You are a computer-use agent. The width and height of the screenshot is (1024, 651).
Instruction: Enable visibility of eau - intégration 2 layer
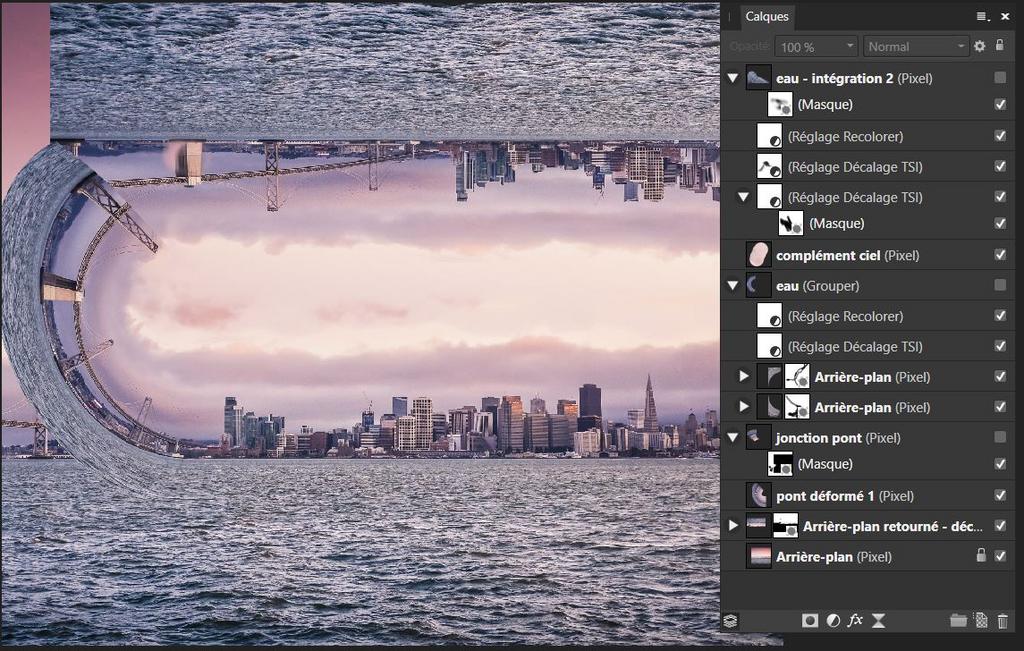click(x=1000, y=78)
